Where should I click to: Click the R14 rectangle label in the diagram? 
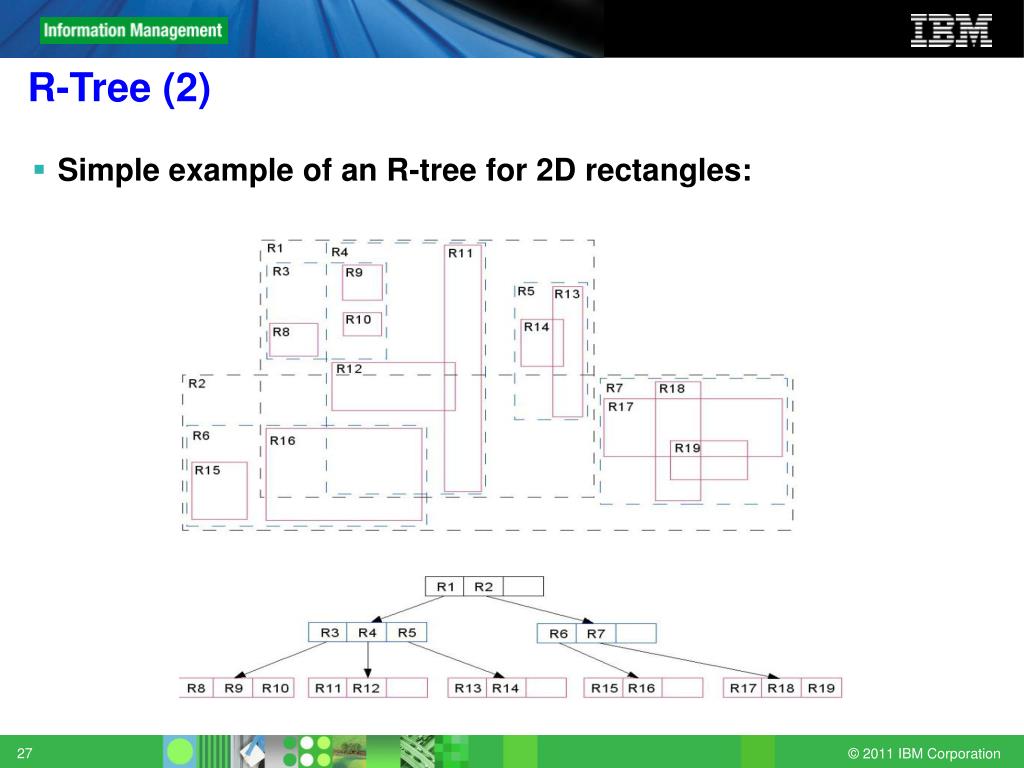point(536,327)
